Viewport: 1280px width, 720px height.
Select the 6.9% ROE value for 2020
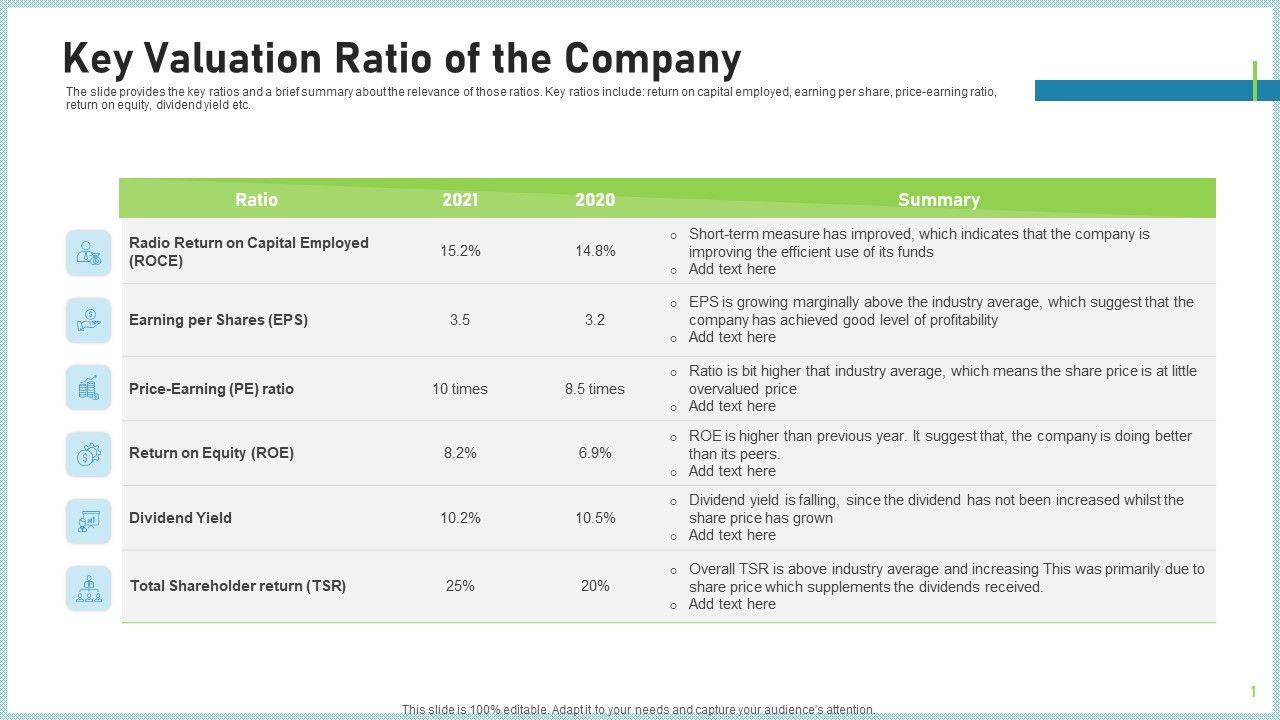pyautogui.click(x=595, y=453)
